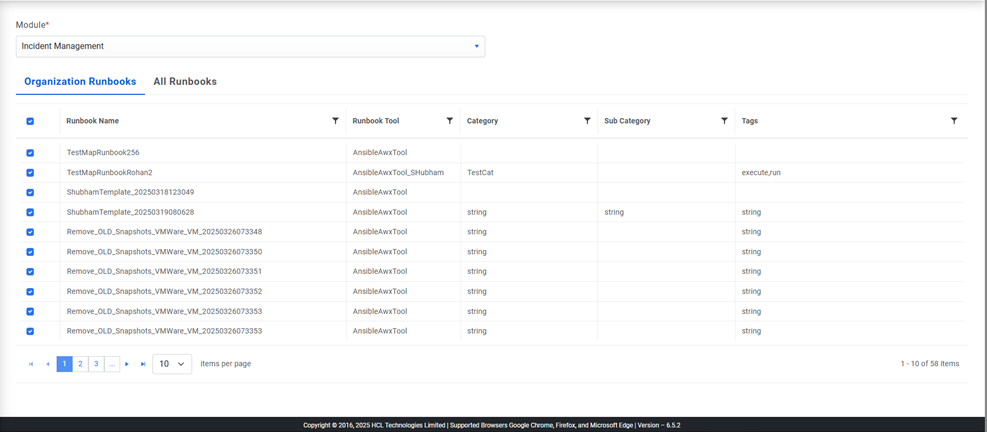Uncheck Remove_OLD_Snapshots_VMWare_VM_20250326073348 checkbox
The image size is (987, 432).
(x=30, y=232)
